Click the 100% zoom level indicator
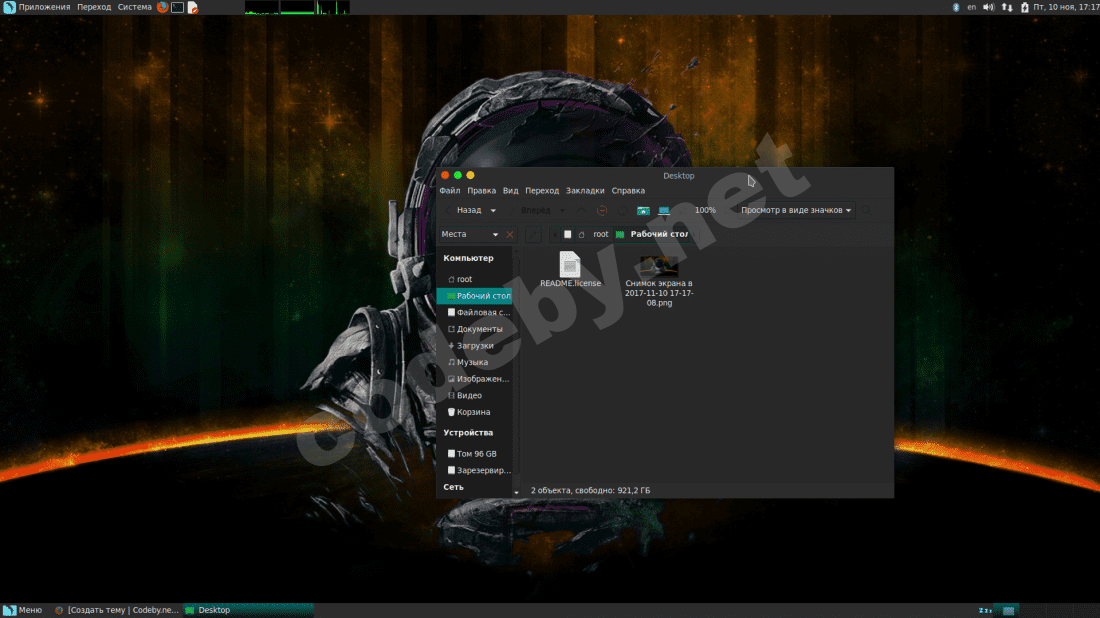The height and width of the screenshot is (618, 1100). (705, 210)
